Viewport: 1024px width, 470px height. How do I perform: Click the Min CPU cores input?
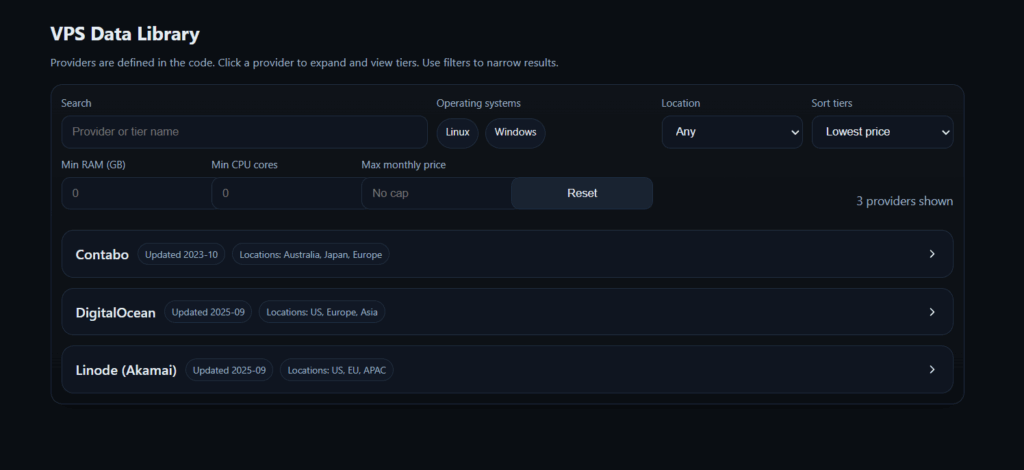tap(287, 193)
